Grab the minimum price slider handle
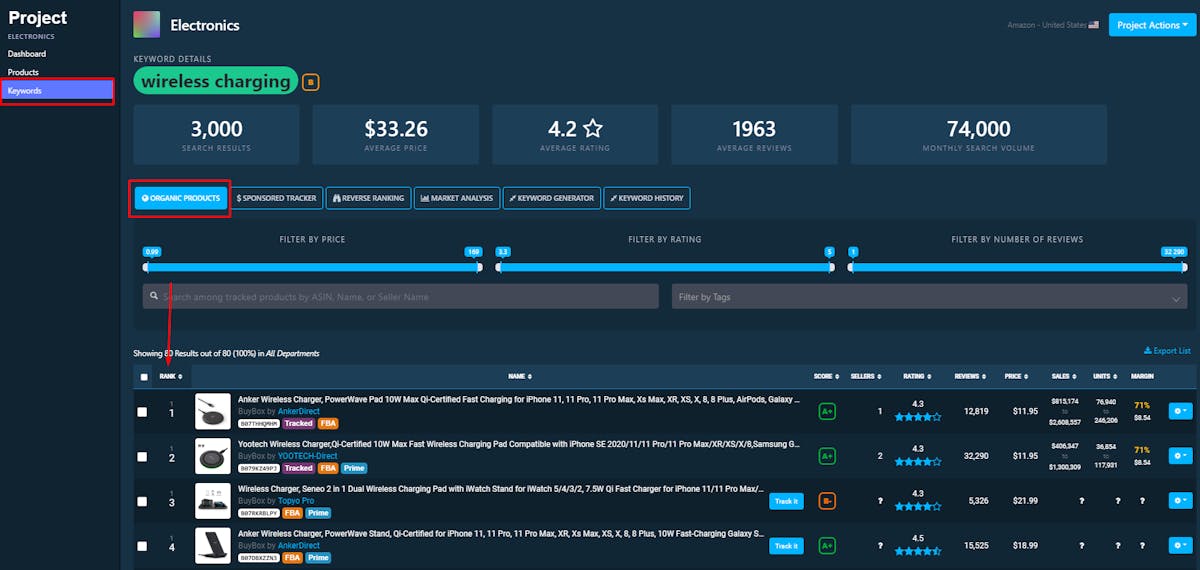 (146, 267)
